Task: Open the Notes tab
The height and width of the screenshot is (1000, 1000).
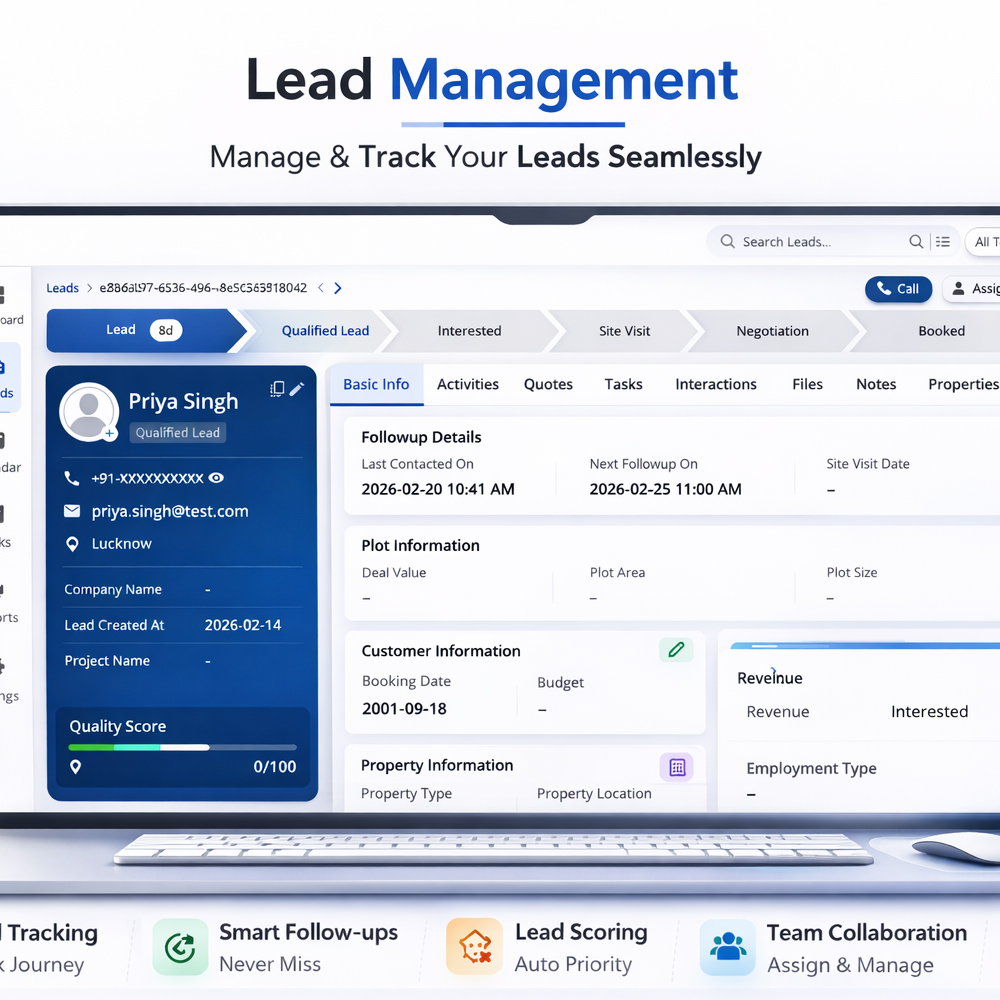Action: click(876, 384)
